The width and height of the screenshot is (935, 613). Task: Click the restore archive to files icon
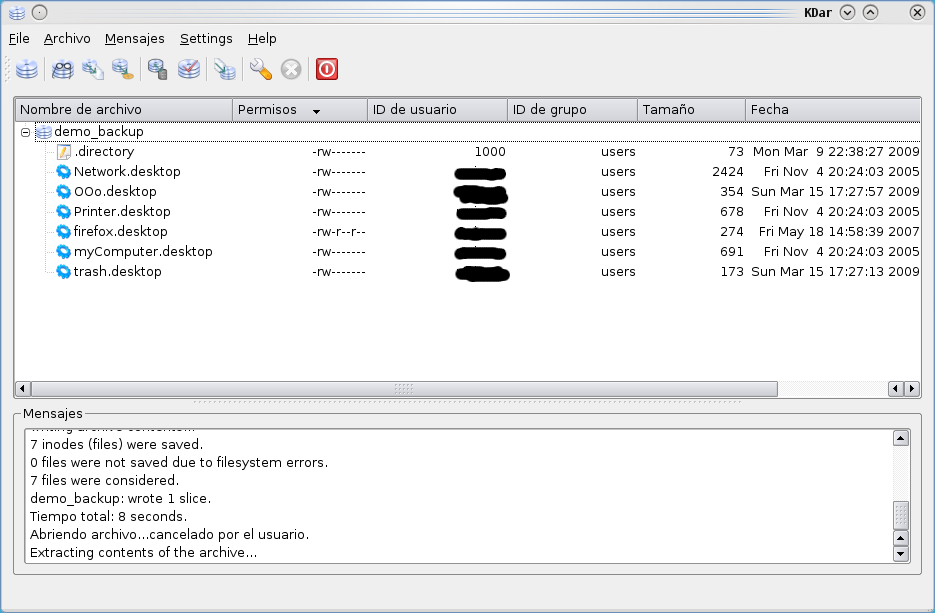(x=93, y=69)
